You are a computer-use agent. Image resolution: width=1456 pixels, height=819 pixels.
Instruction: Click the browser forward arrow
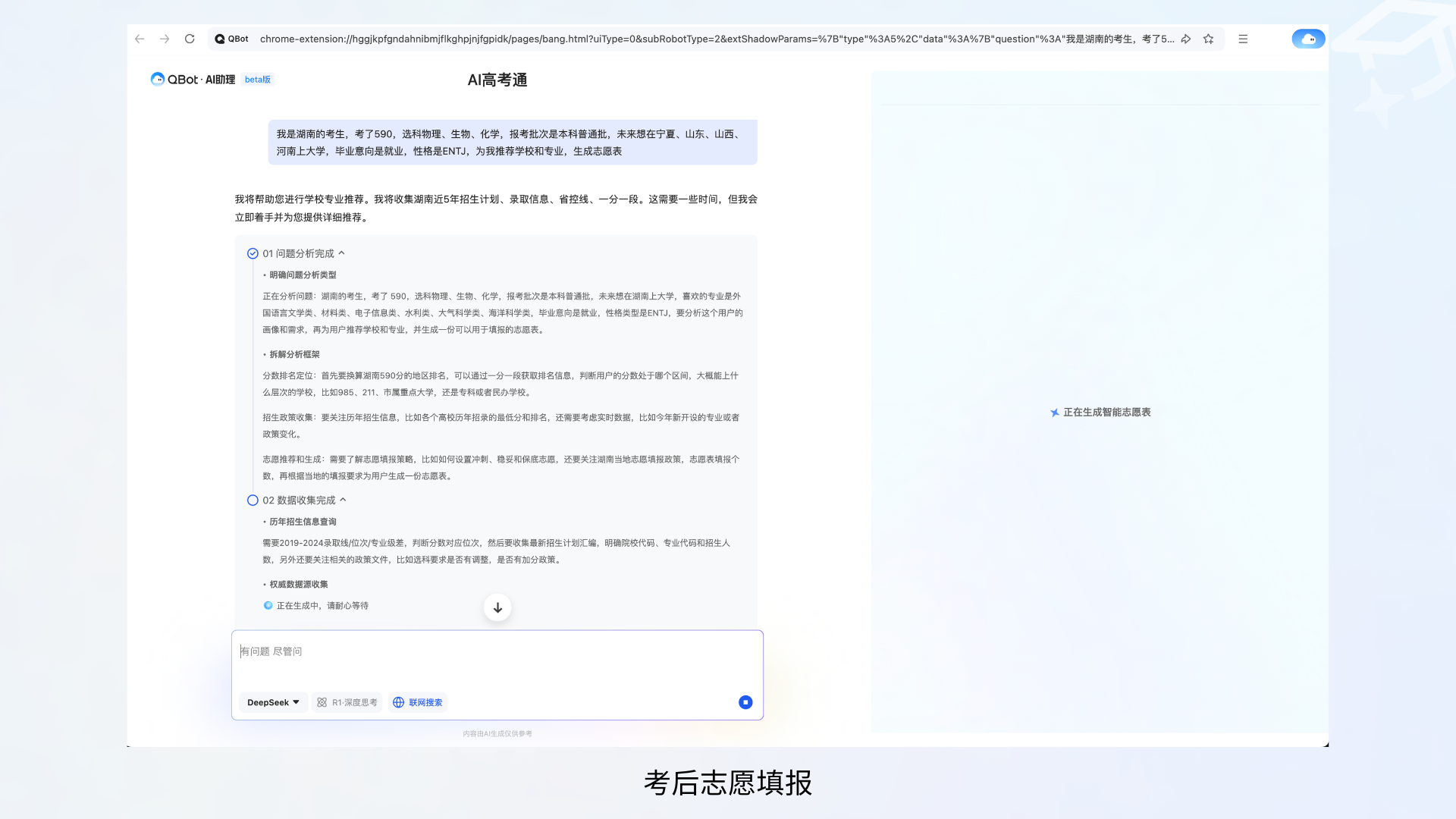point(165,39)
